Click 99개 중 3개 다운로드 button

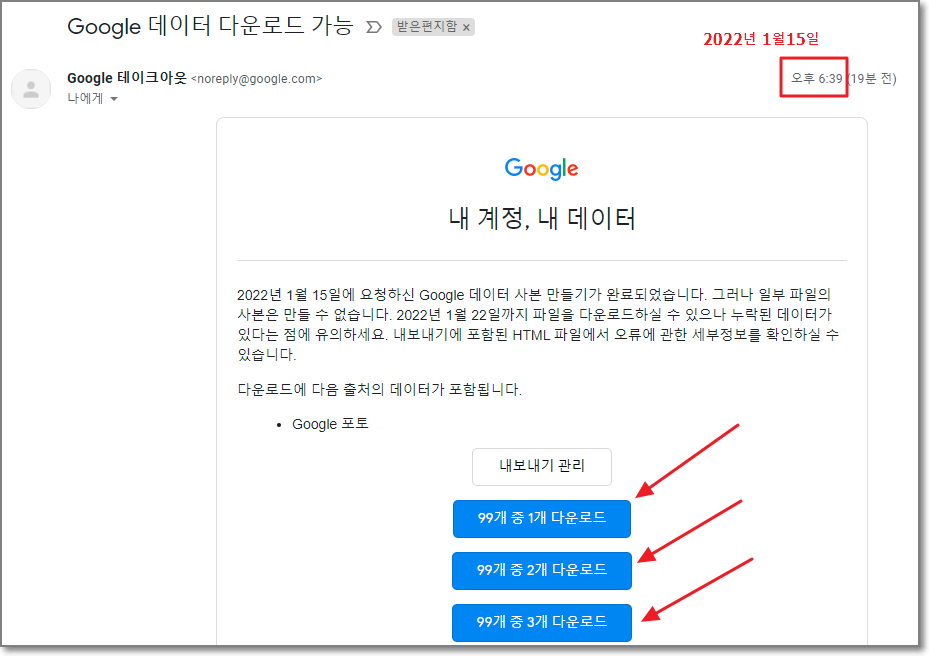(542, 622)
